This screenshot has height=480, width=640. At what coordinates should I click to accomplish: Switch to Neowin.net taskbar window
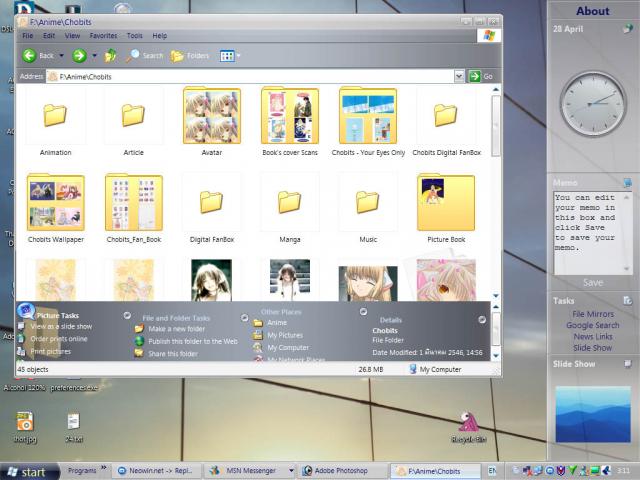156,471
